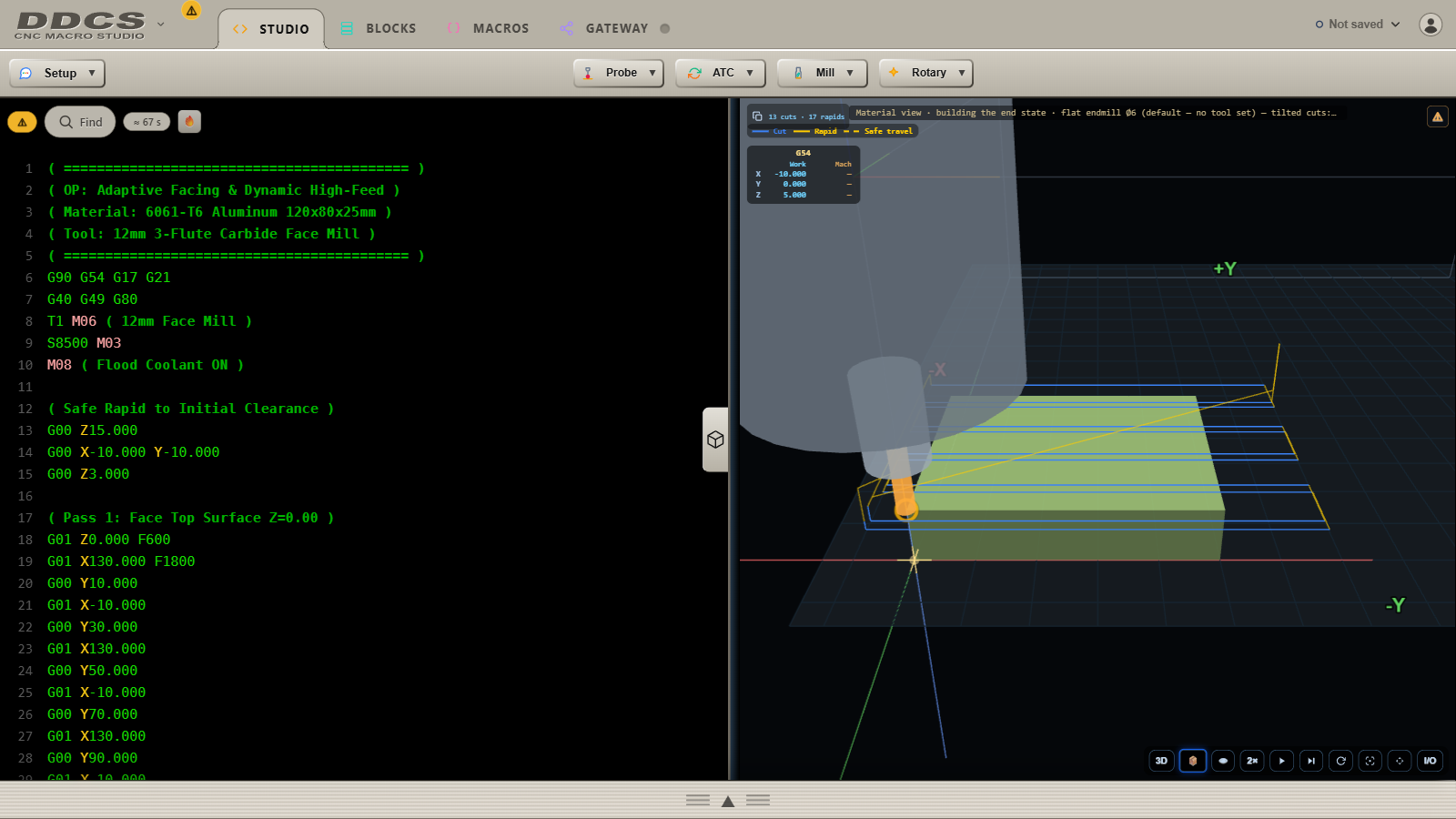Screen dimensions: 1456x819
Task: Open the ATC dropdown menu
Action: pos(721,73)
